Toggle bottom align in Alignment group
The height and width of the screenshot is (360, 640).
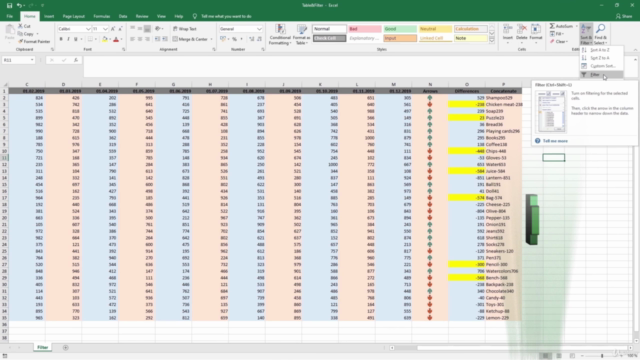coord(147,29)
